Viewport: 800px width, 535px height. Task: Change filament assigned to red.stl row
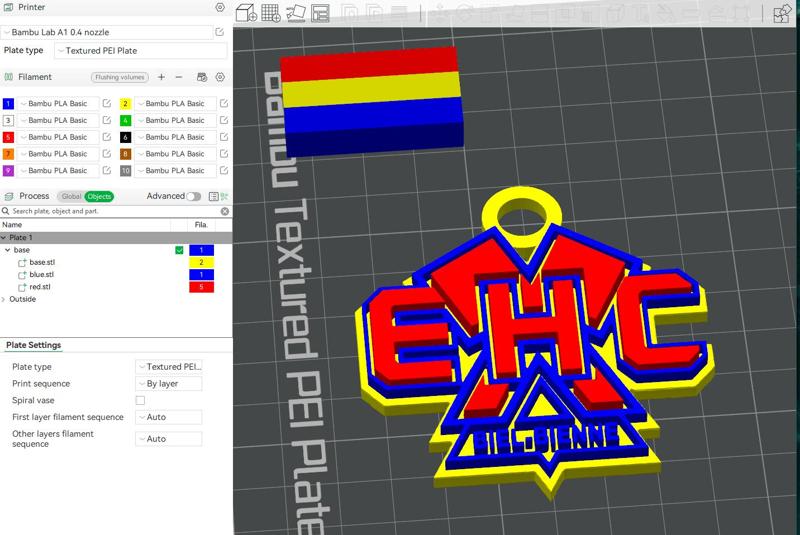(x=202, y=287)
